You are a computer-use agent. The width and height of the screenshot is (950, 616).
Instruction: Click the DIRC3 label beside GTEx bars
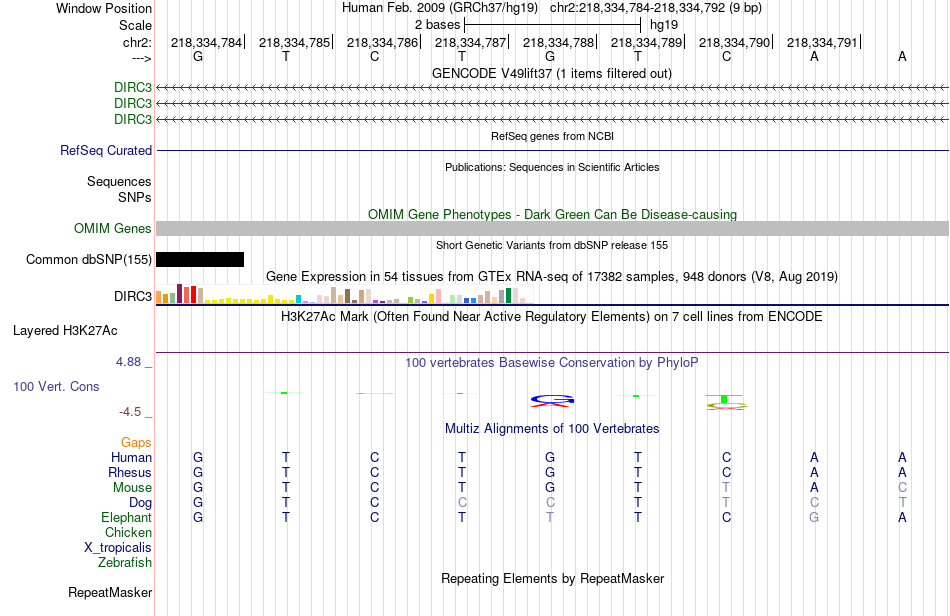pos(133,296)
